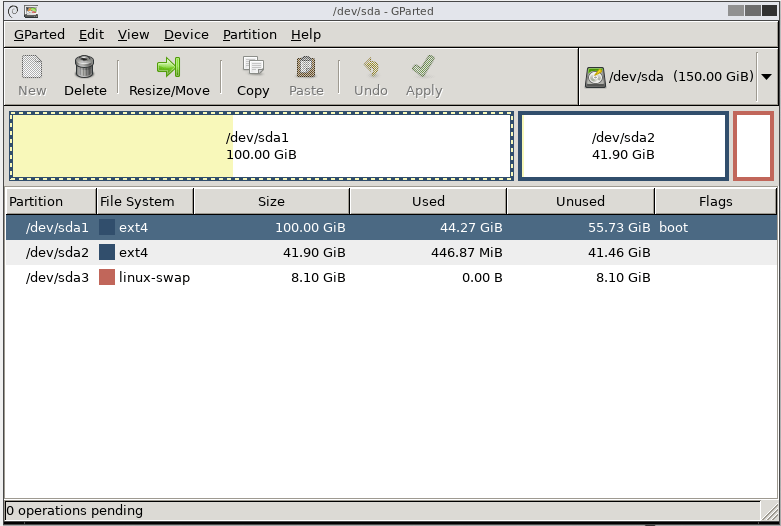Open the GParted menu
The height and width of the screenshot is (526, 781).
39,34
